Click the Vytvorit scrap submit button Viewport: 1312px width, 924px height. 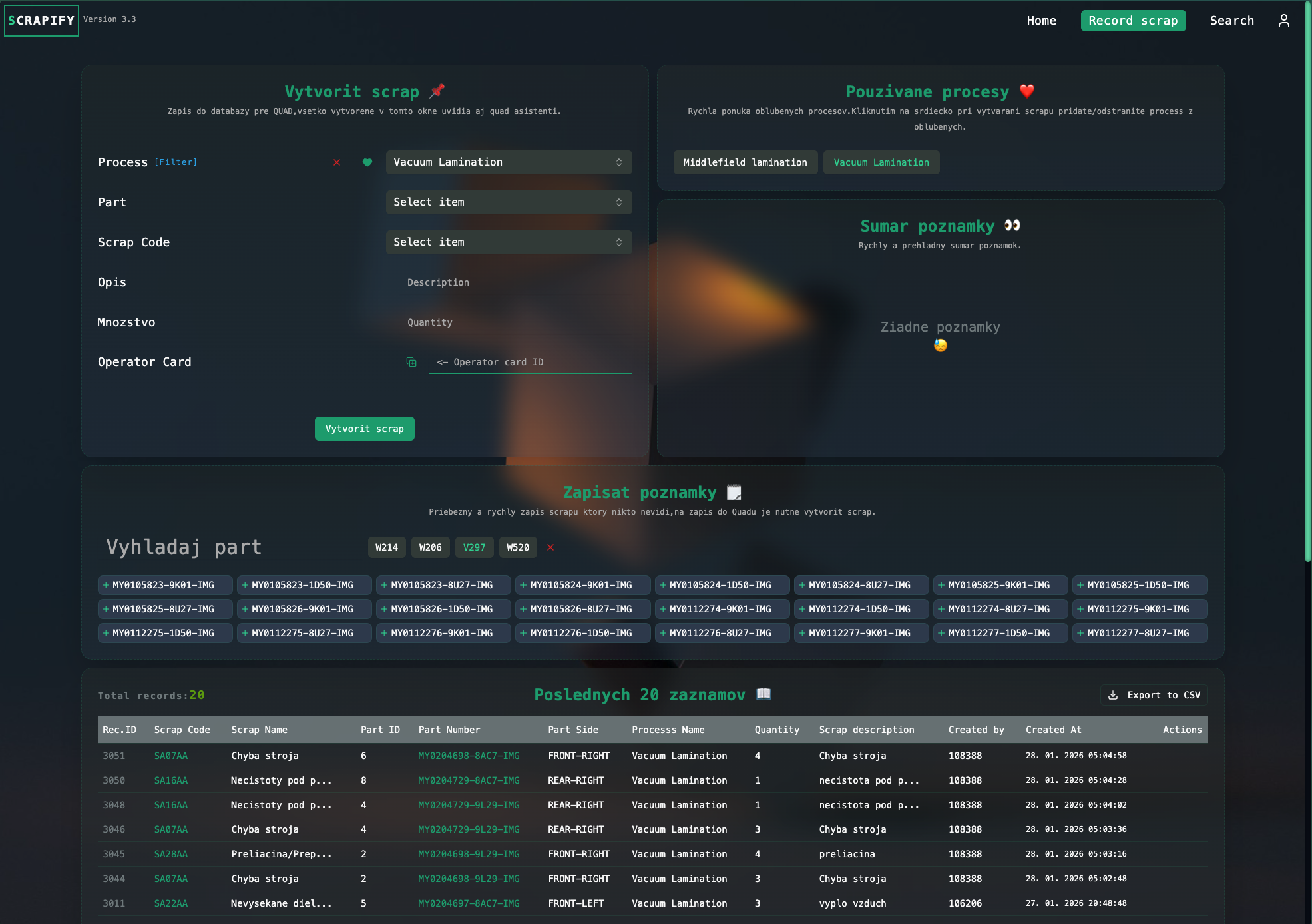[365, 429]
